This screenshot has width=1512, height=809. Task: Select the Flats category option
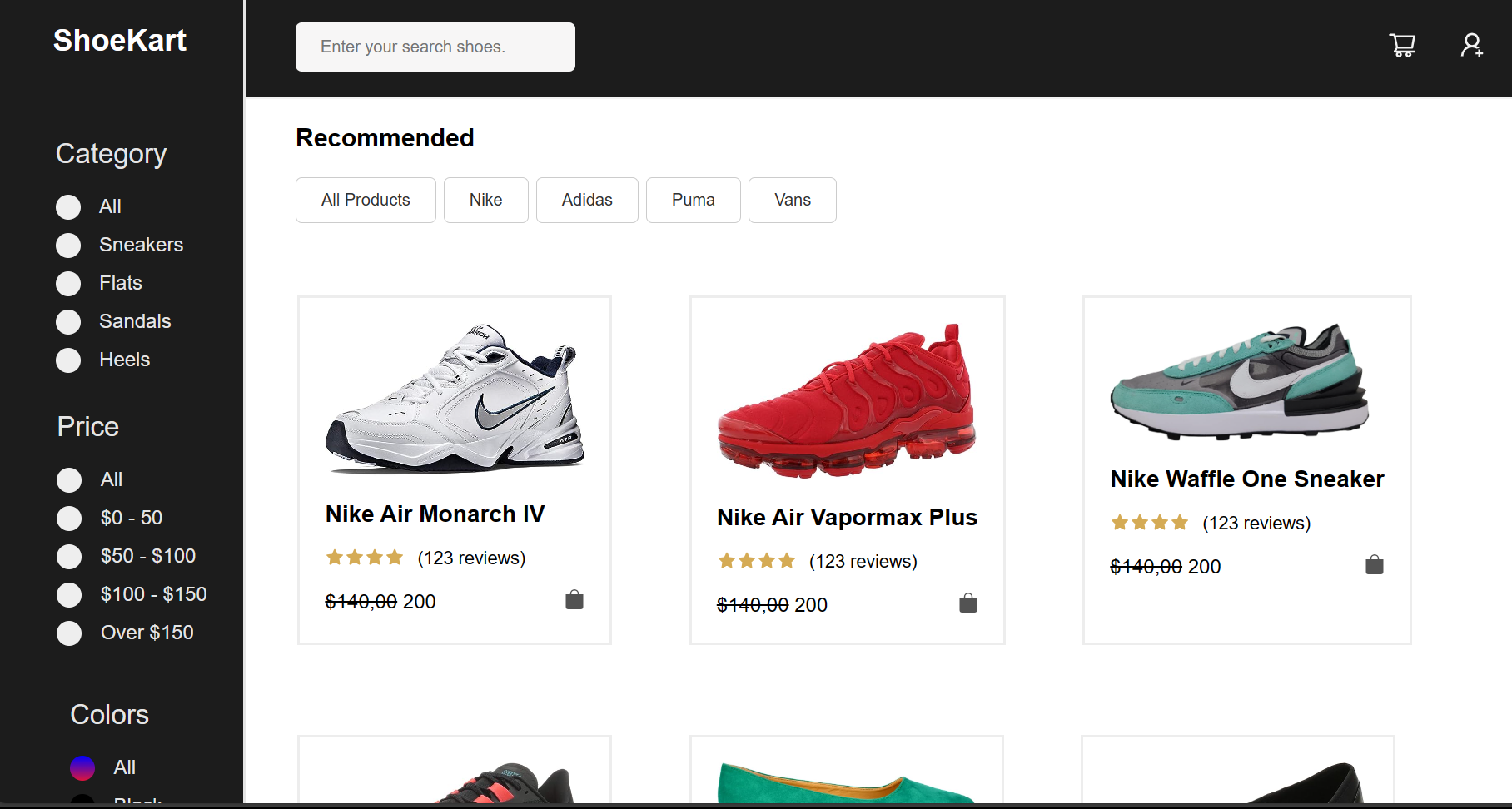point(68,284)
